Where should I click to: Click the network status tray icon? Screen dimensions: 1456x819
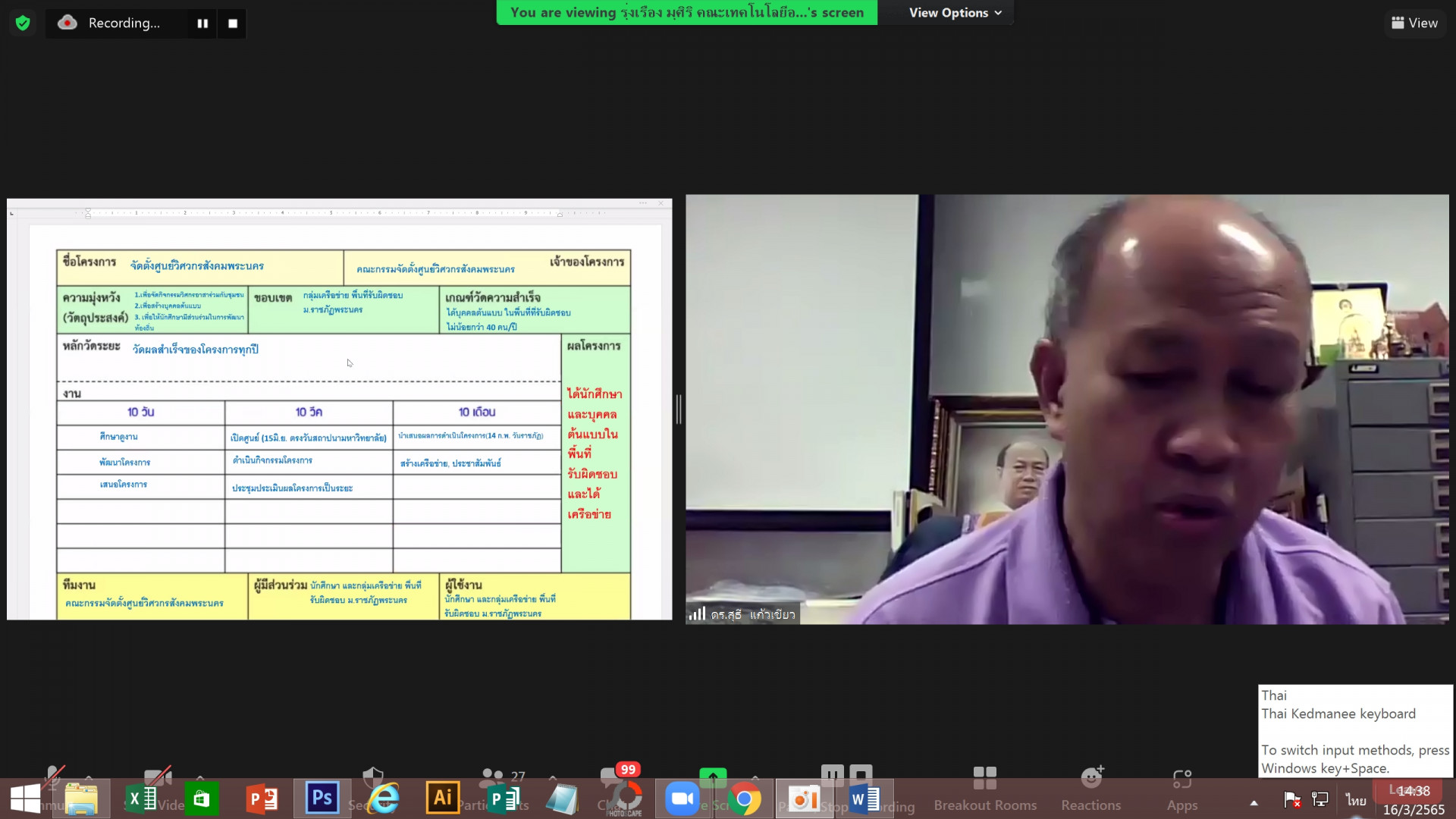click(x=1320, y=799)
